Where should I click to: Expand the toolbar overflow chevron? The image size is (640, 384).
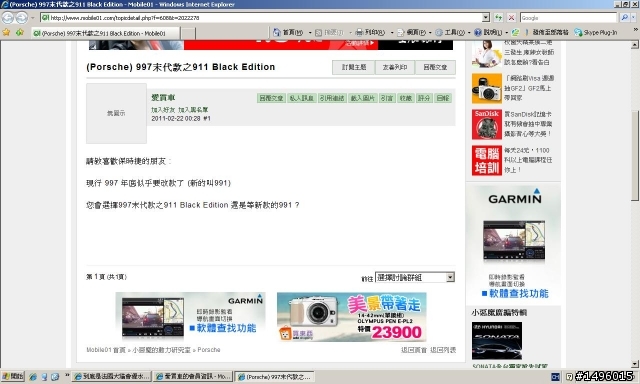coord(636,30)
